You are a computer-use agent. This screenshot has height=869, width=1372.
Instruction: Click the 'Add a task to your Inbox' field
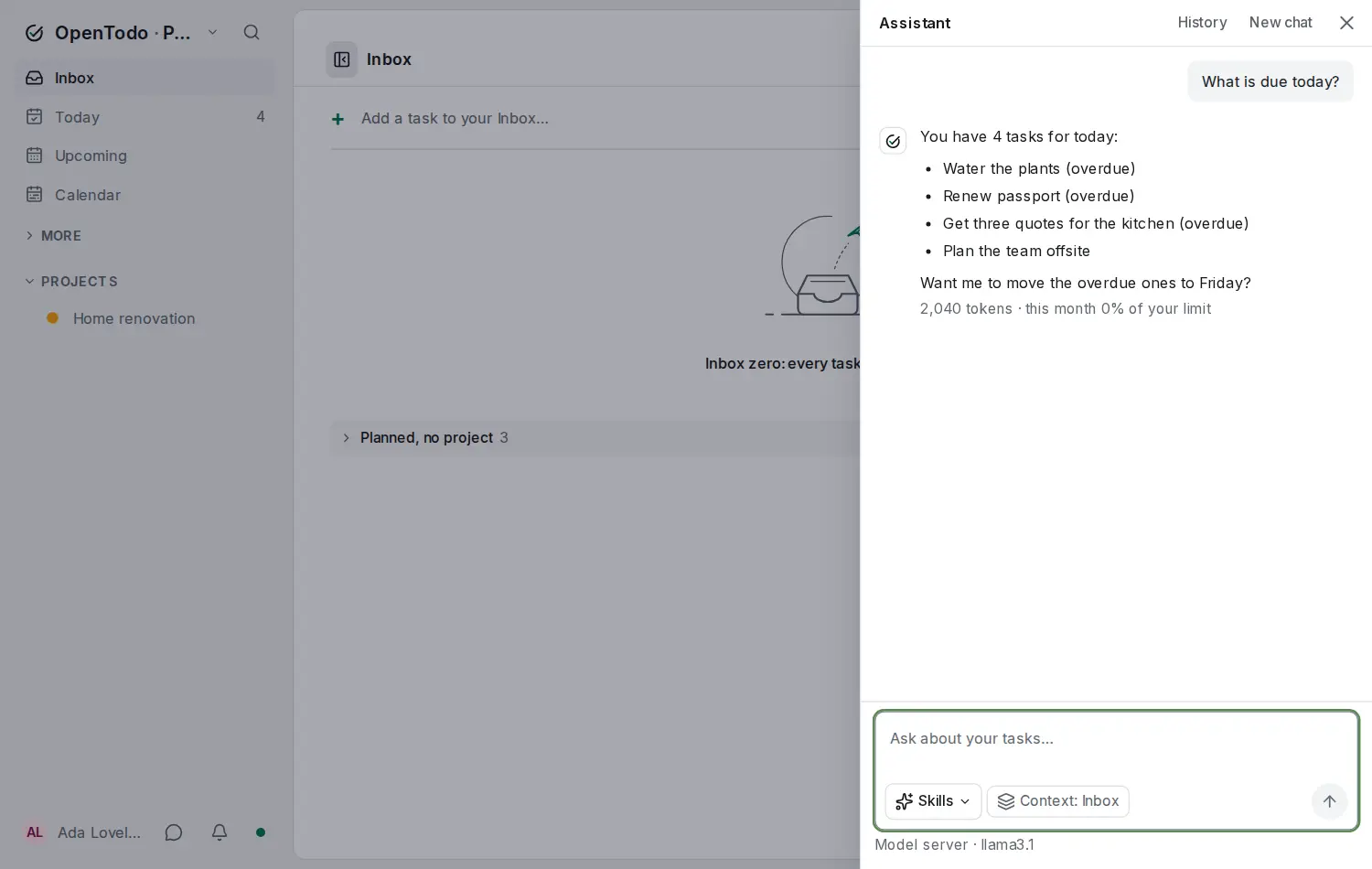tap(595, 119)
